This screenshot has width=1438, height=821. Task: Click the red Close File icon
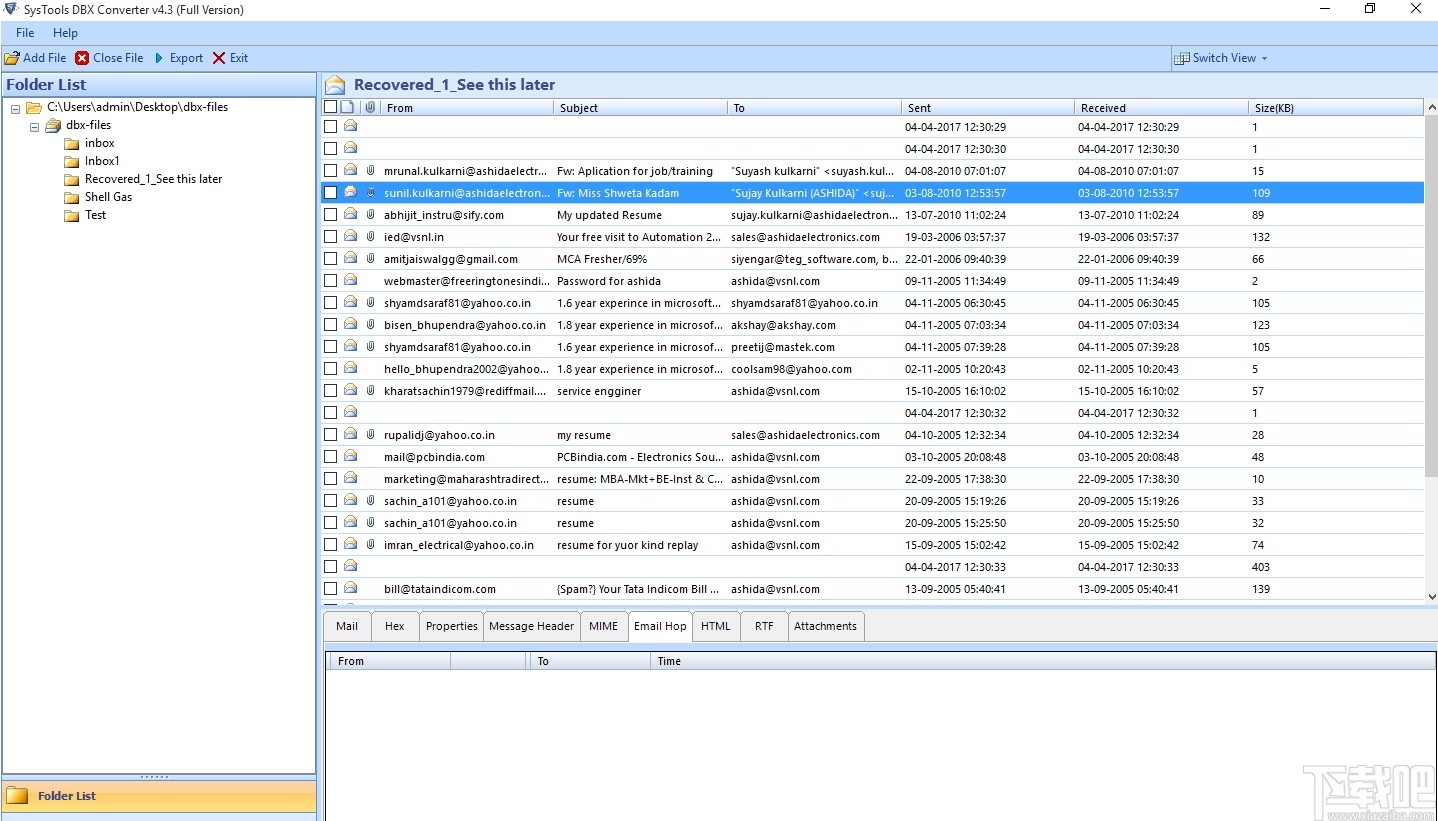80,57
